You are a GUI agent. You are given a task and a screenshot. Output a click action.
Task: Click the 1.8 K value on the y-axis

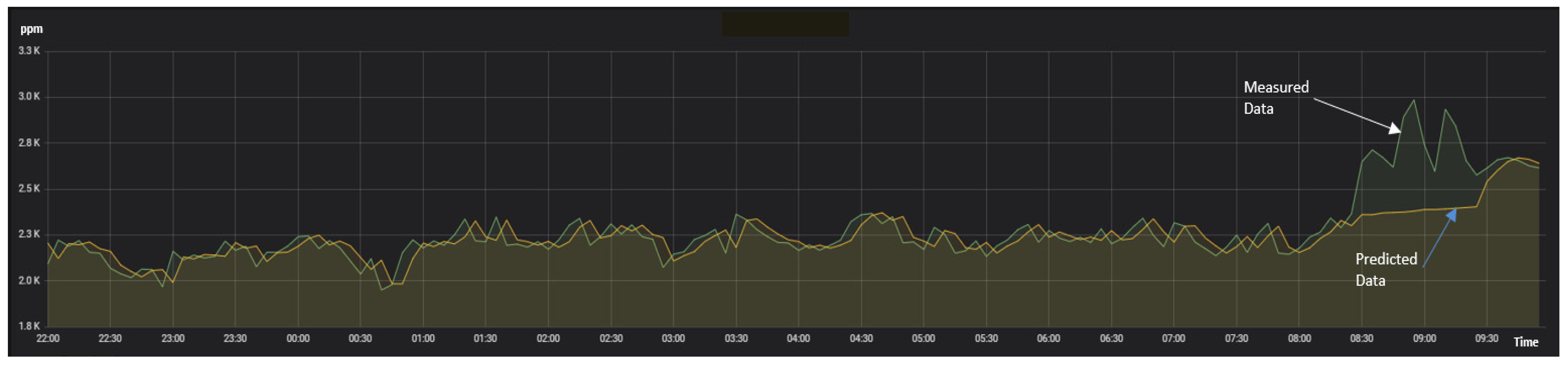point(29,326)
